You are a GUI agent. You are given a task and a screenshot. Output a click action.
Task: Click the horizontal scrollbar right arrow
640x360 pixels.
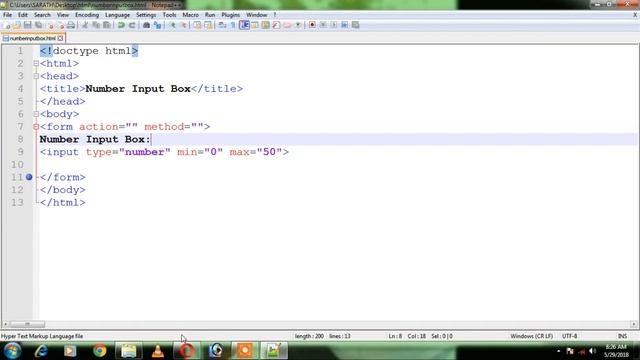[x=633, y=324]
